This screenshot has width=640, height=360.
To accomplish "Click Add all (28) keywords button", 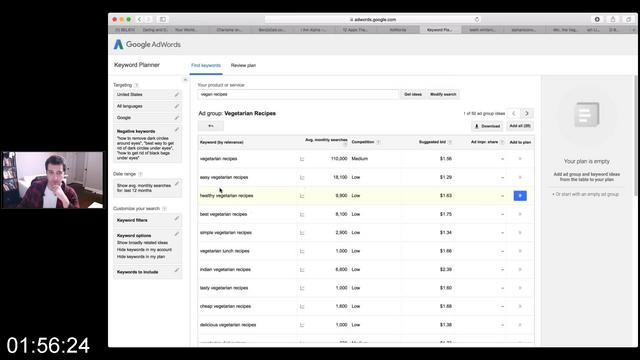I will click(520, 126).
